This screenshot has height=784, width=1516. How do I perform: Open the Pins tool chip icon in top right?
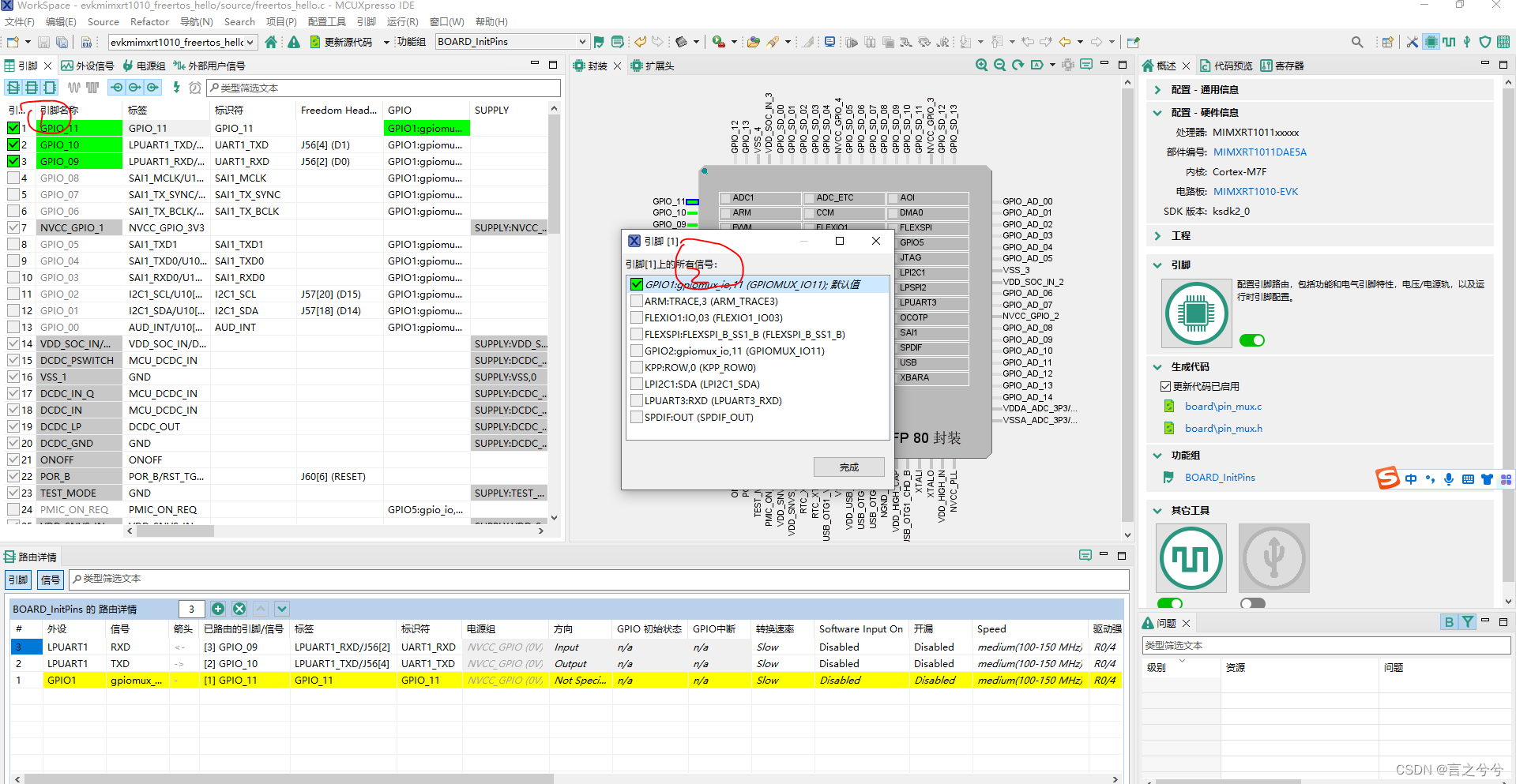[1431, 42]
